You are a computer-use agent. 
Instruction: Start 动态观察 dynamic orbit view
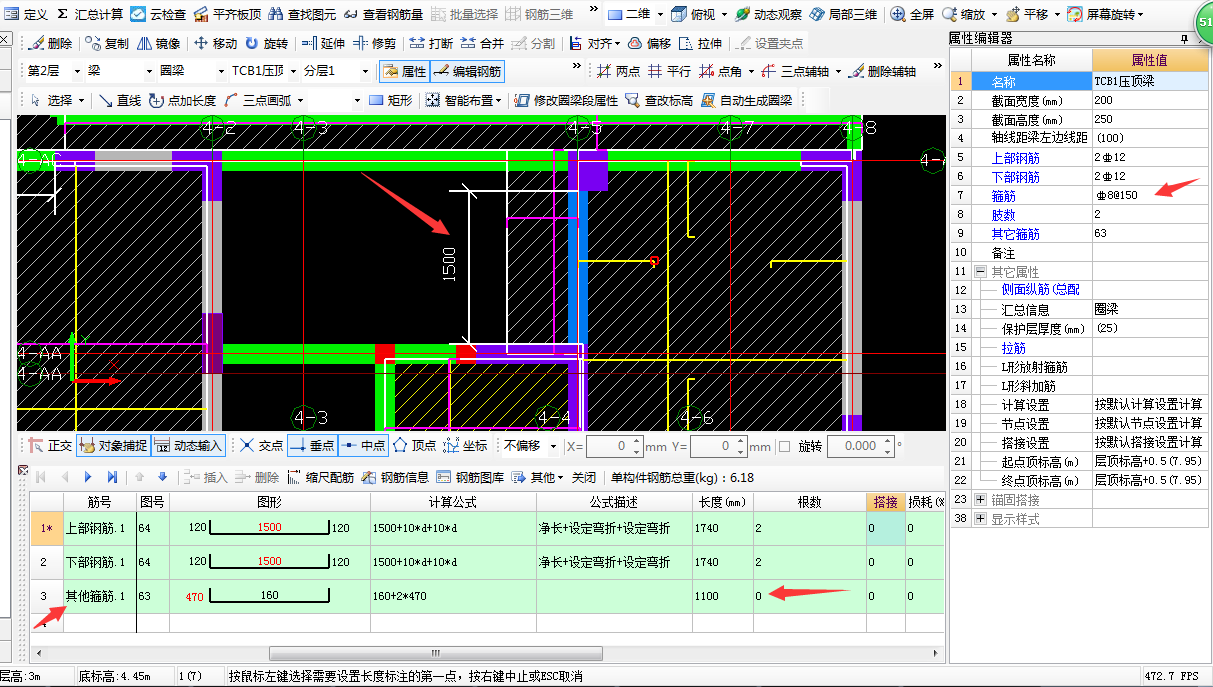point(767,14)
